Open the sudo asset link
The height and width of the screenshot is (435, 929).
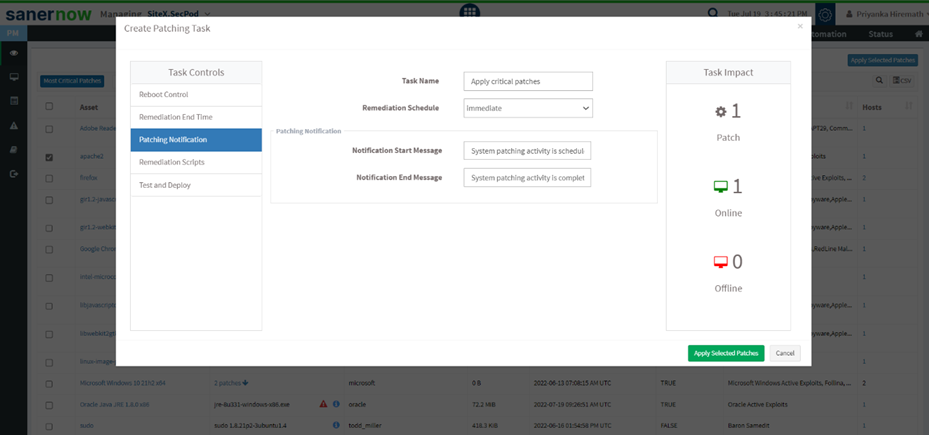point(87,426)
